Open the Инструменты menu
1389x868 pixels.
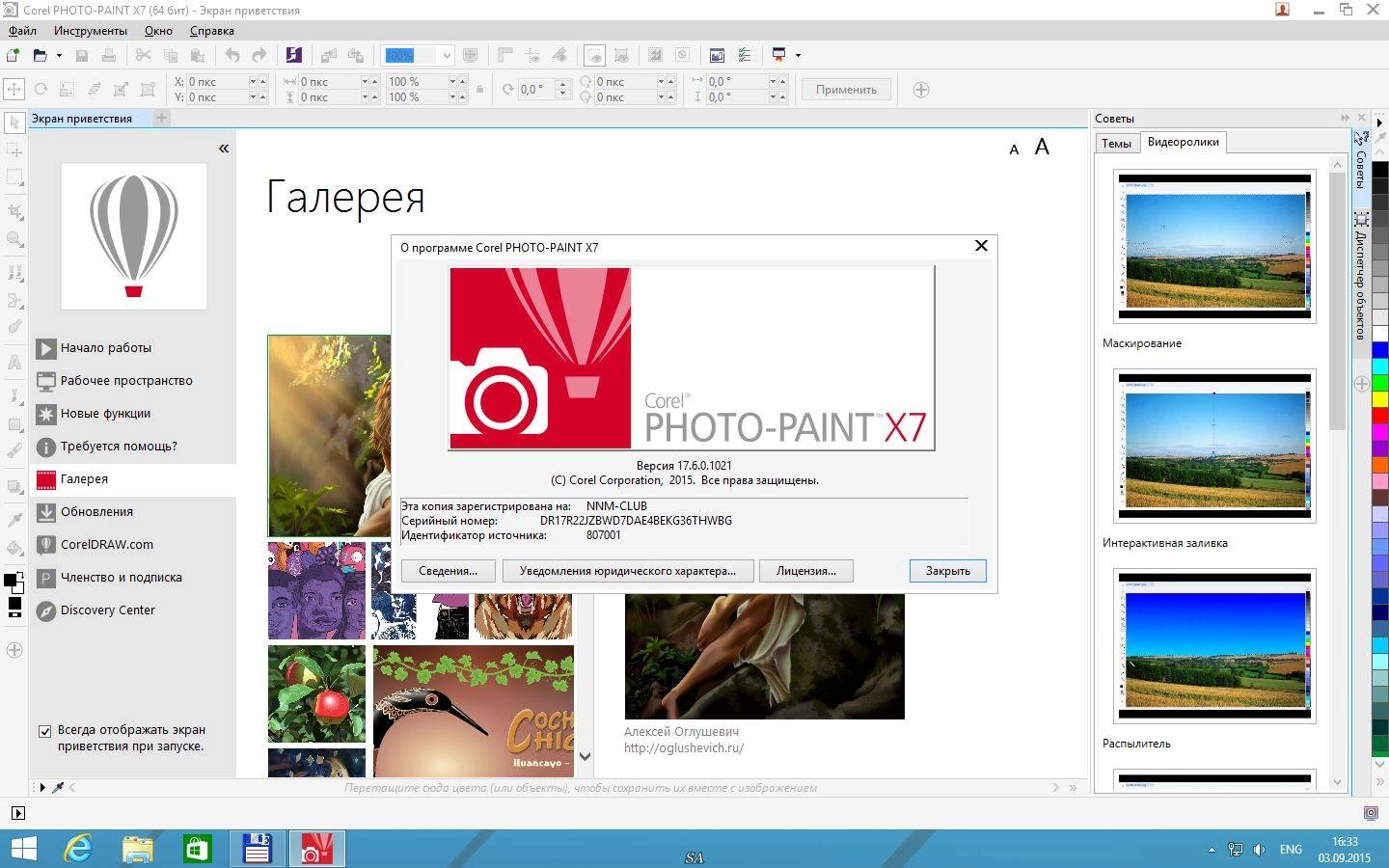(x=90, y=31)
